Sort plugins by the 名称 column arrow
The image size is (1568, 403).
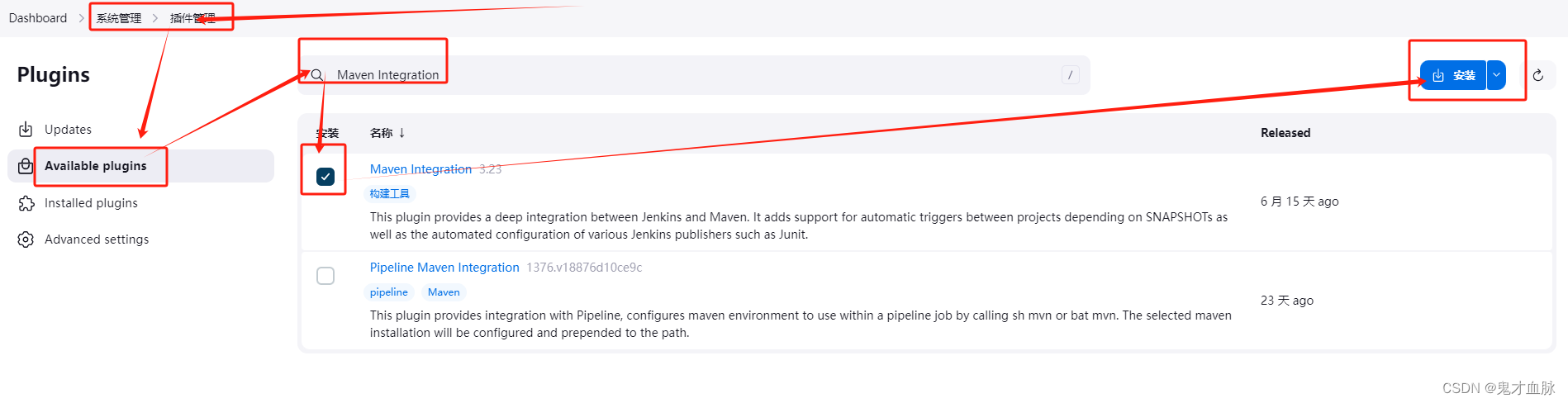tap(402, 133)
